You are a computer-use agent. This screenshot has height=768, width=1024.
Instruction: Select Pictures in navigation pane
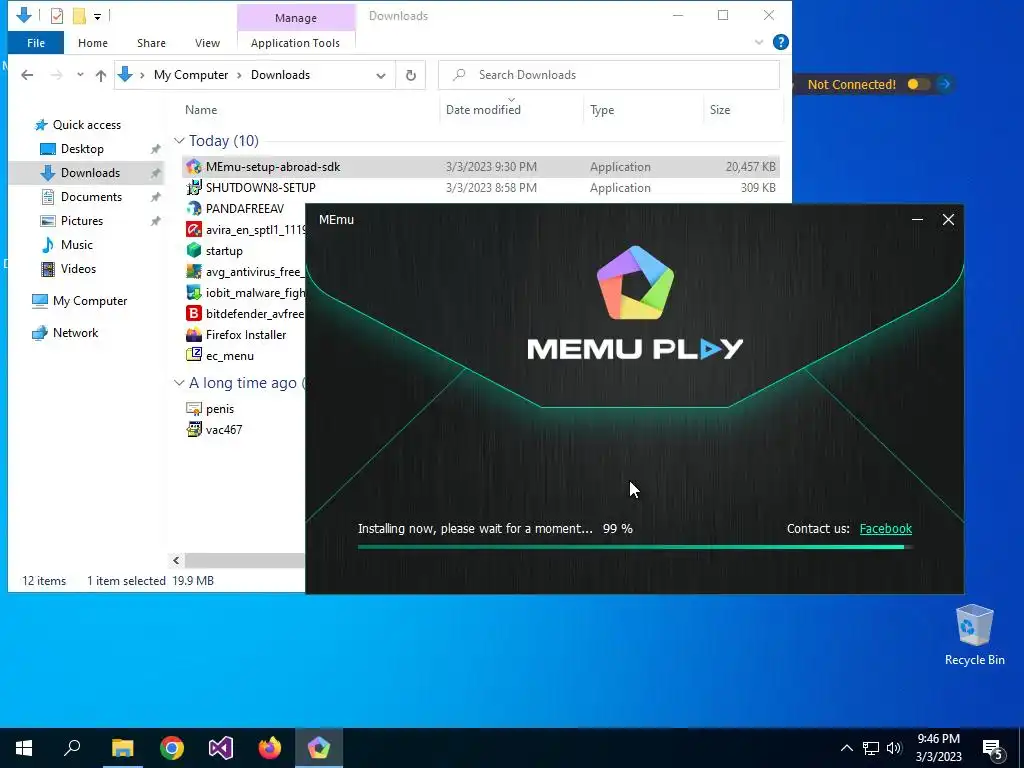pyautogui.click(x=82, y=221)
